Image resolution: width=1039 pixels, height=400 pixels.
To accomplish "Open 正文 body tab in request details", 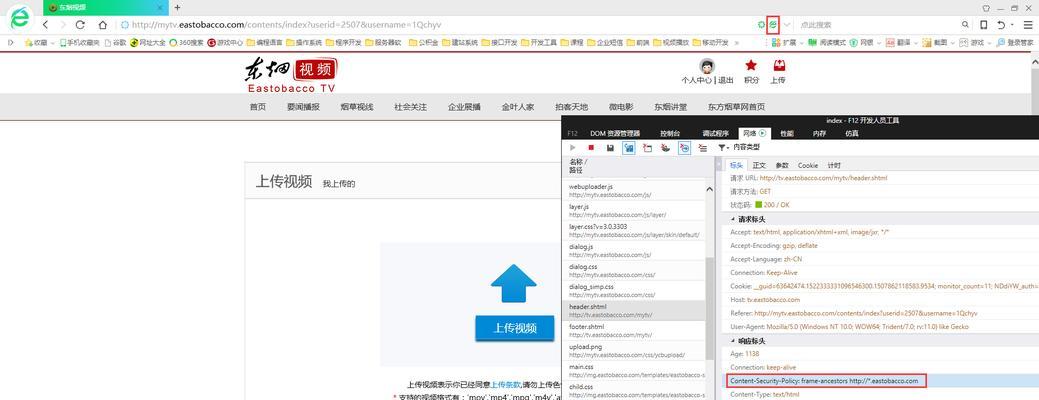I will [x=759, y=166].
